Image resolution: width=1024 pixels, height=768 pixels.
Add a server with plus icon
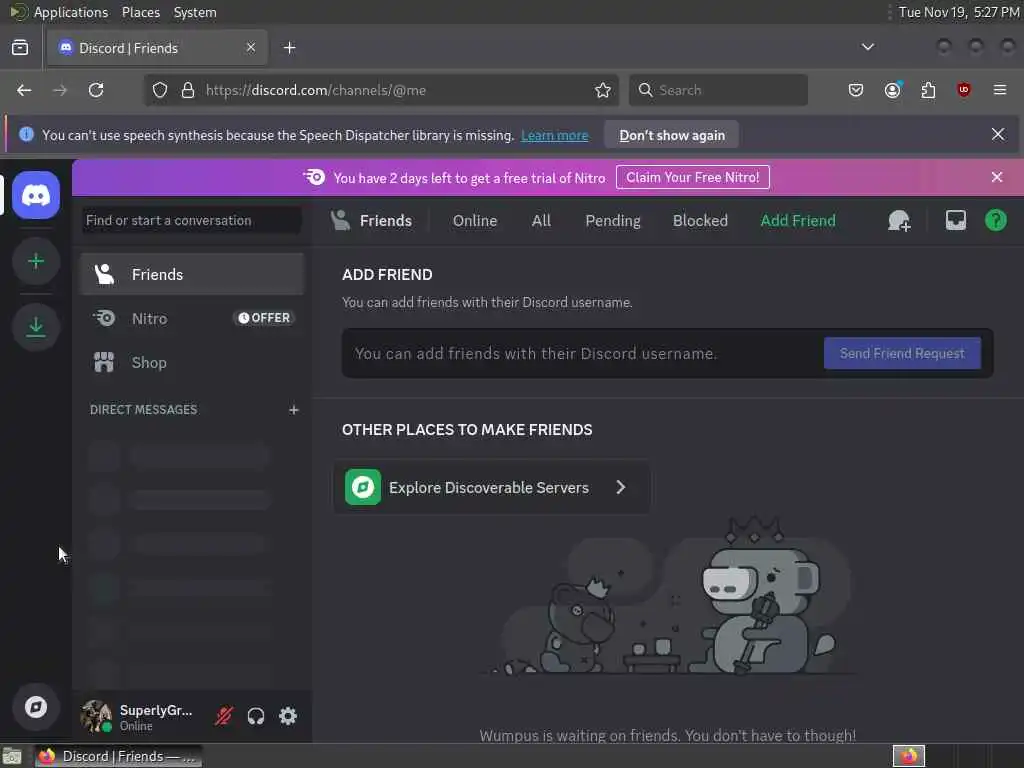36,261
